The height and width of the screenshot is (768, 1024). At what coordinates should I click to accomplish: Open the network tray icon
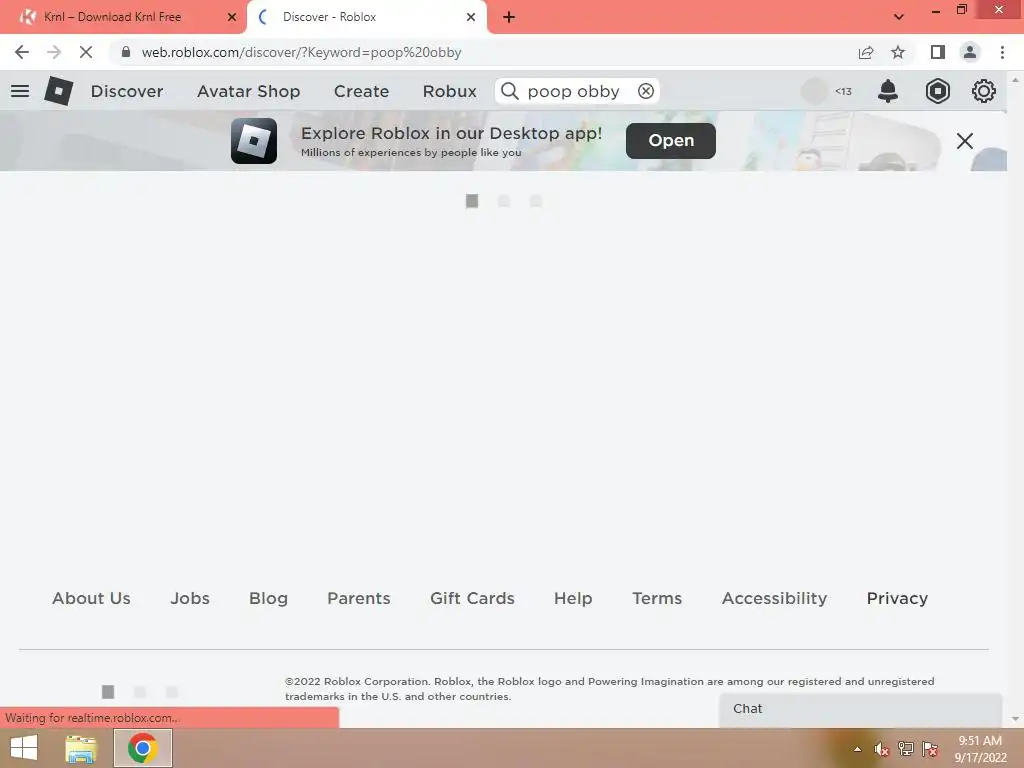click(906, 750)
